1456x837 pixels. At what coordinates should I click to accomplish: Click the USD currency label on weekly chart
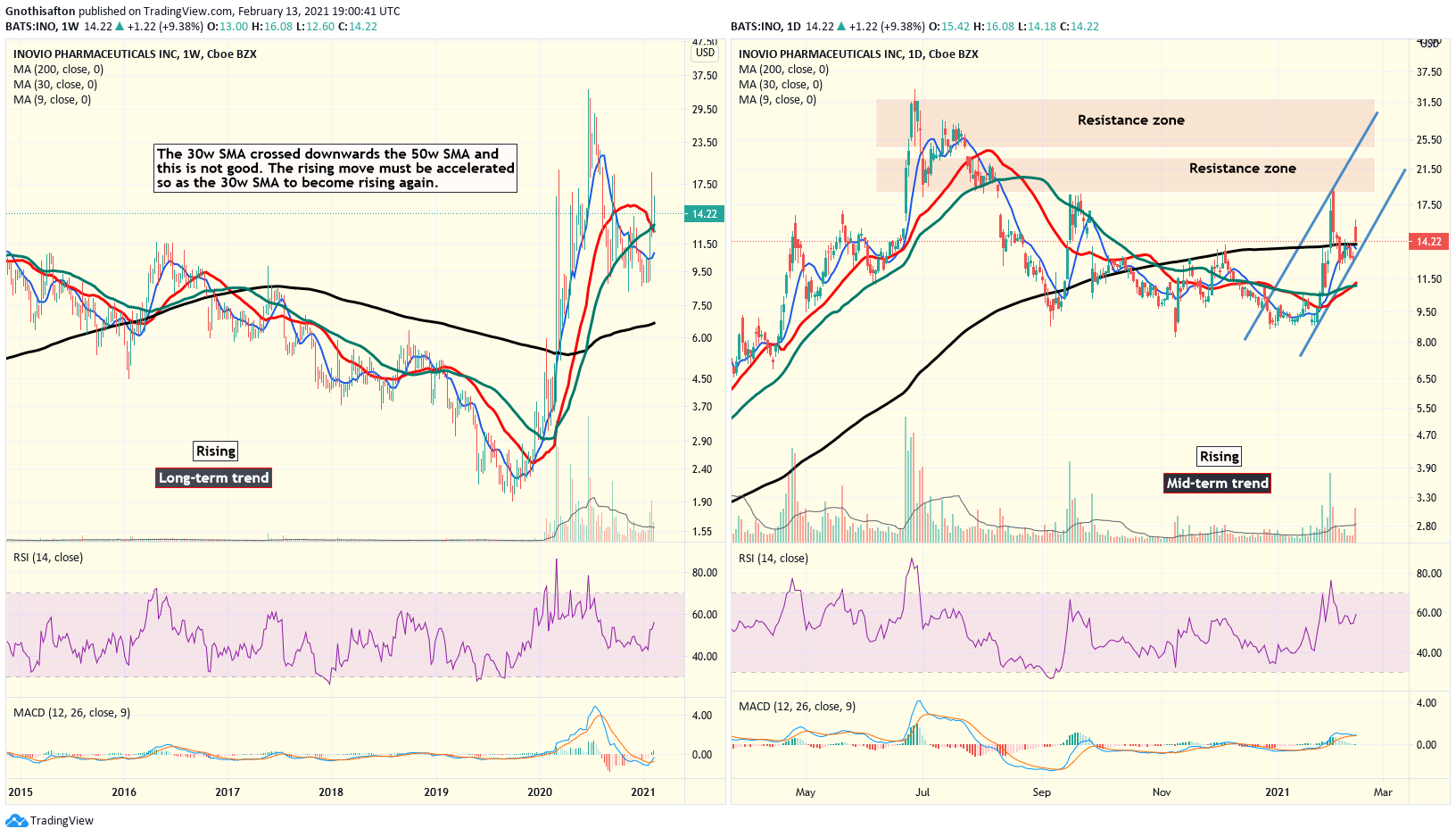click(x=706, y=53)
